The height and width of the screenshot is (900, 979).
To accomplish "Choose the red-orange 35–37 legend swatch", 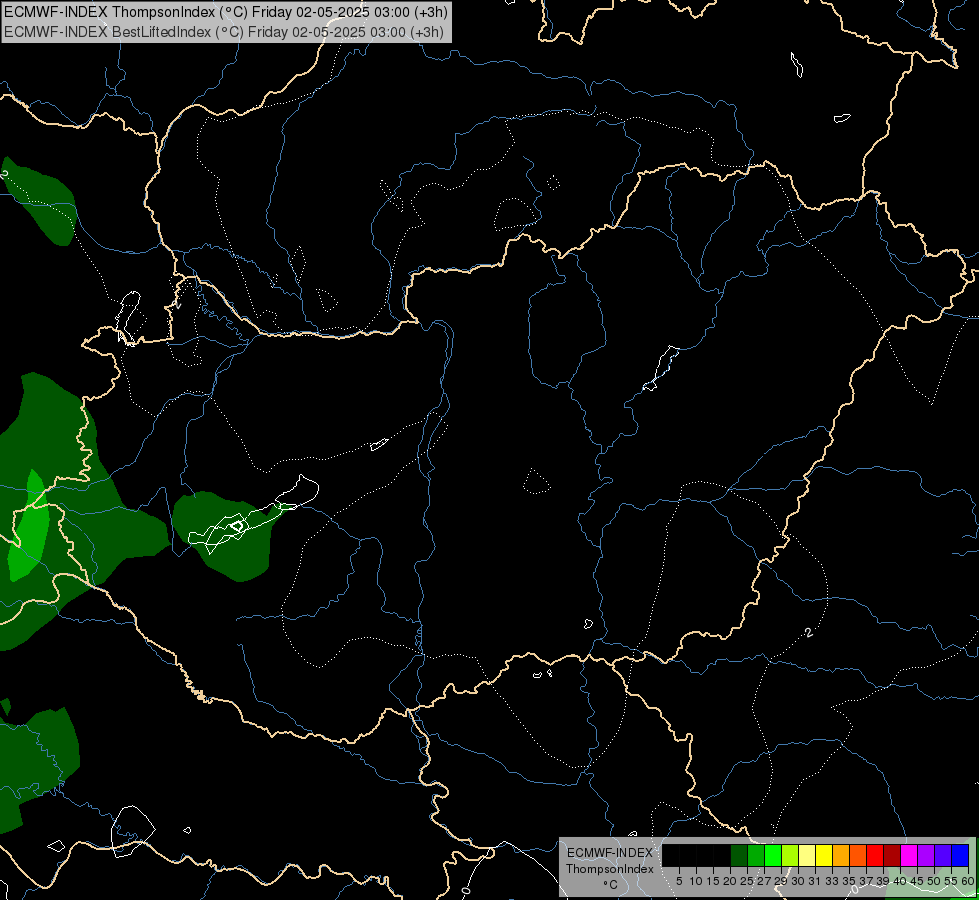I will pos(858,855).
